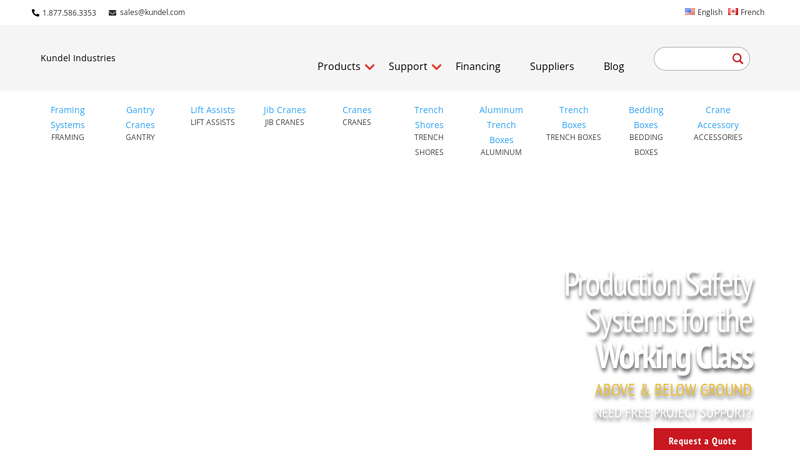Click the Kundel Industries logo text
The height and width of the screenshot is (450, 800).
78,58
